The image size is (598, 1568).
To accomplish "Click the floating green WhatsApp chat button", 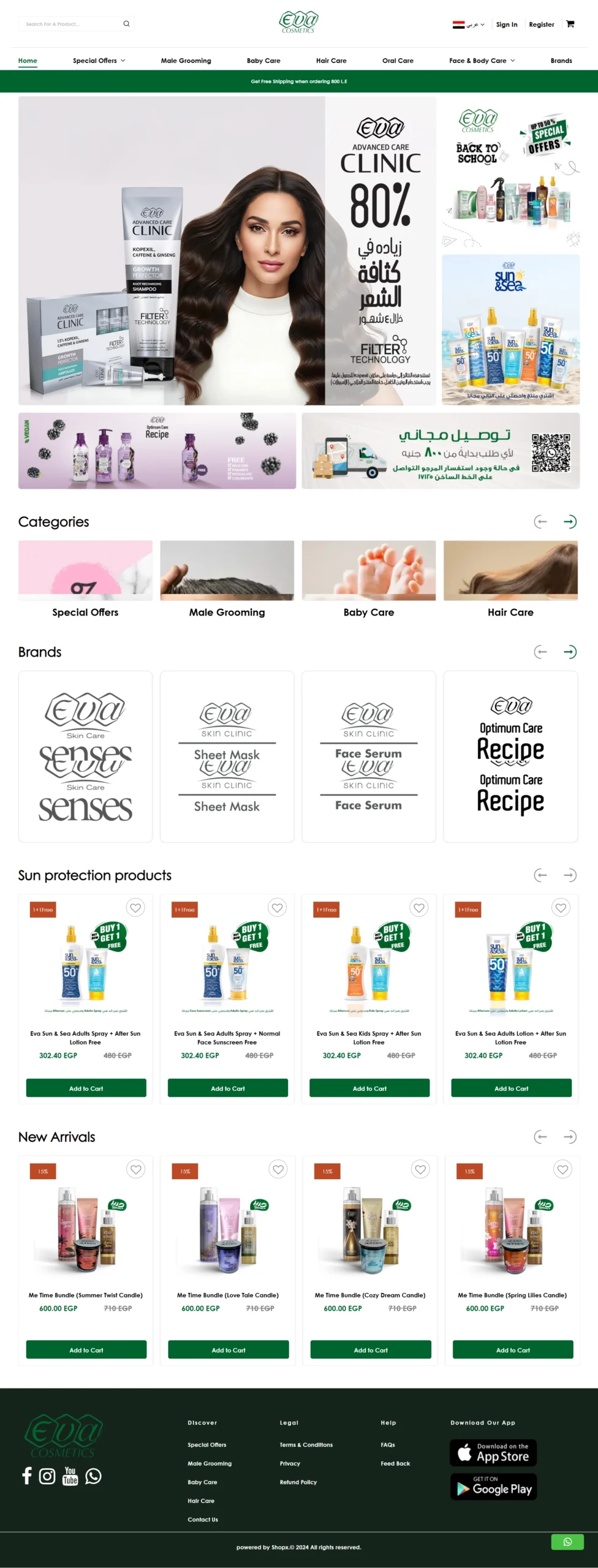I will tap(567, 1542).
